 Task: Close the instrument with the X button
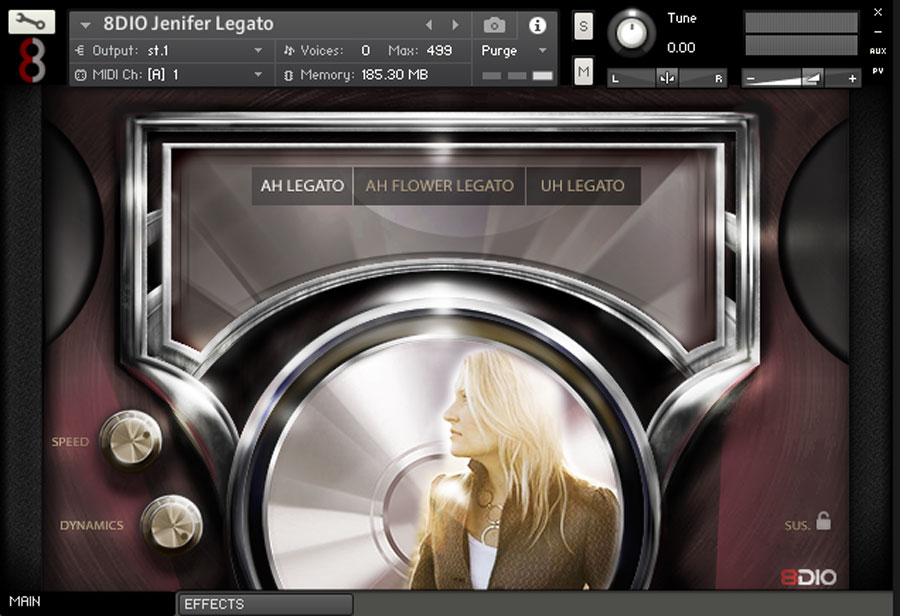pos(878,12)
